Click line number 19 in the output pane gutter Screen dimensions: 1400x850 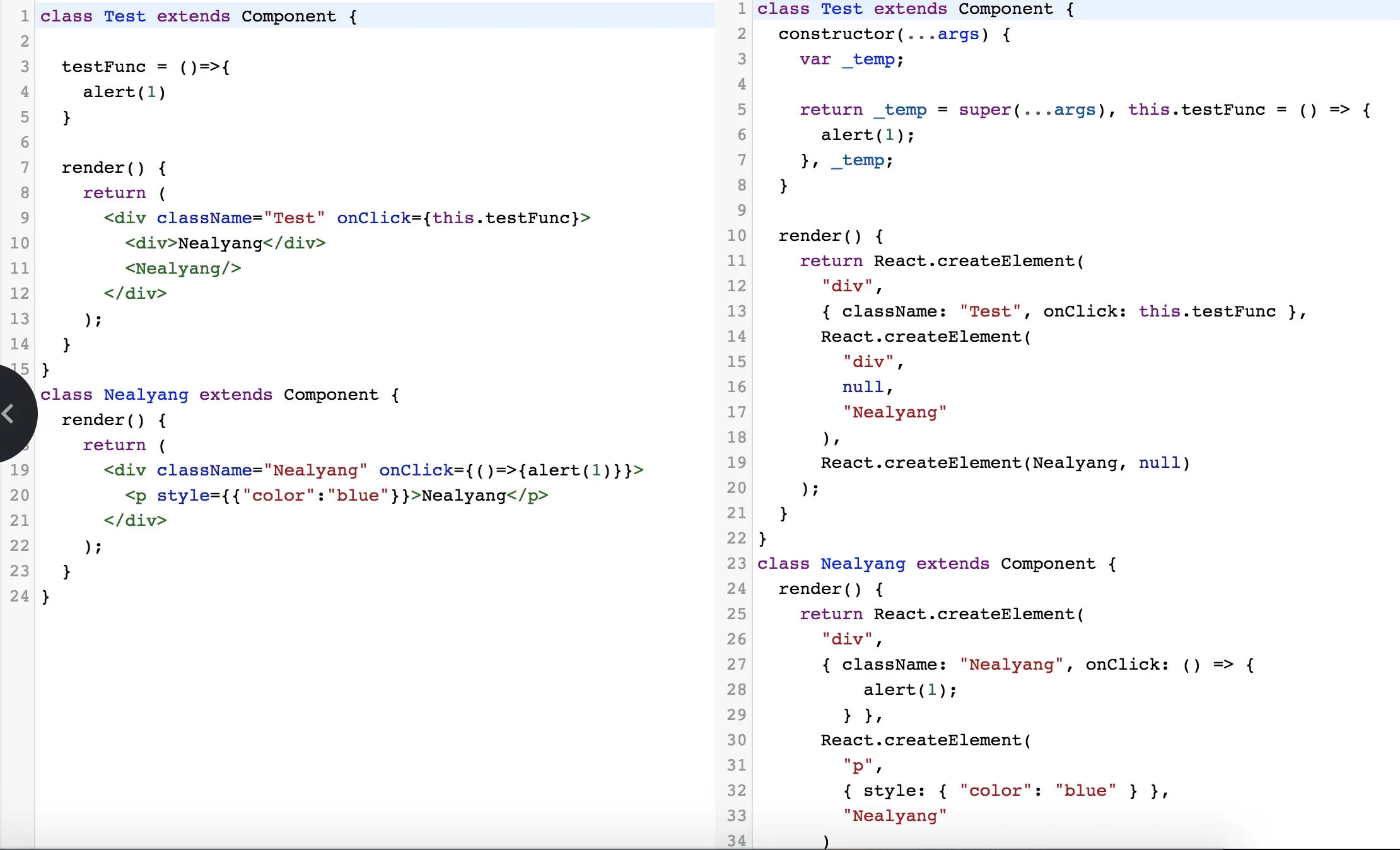coord(736,463)
